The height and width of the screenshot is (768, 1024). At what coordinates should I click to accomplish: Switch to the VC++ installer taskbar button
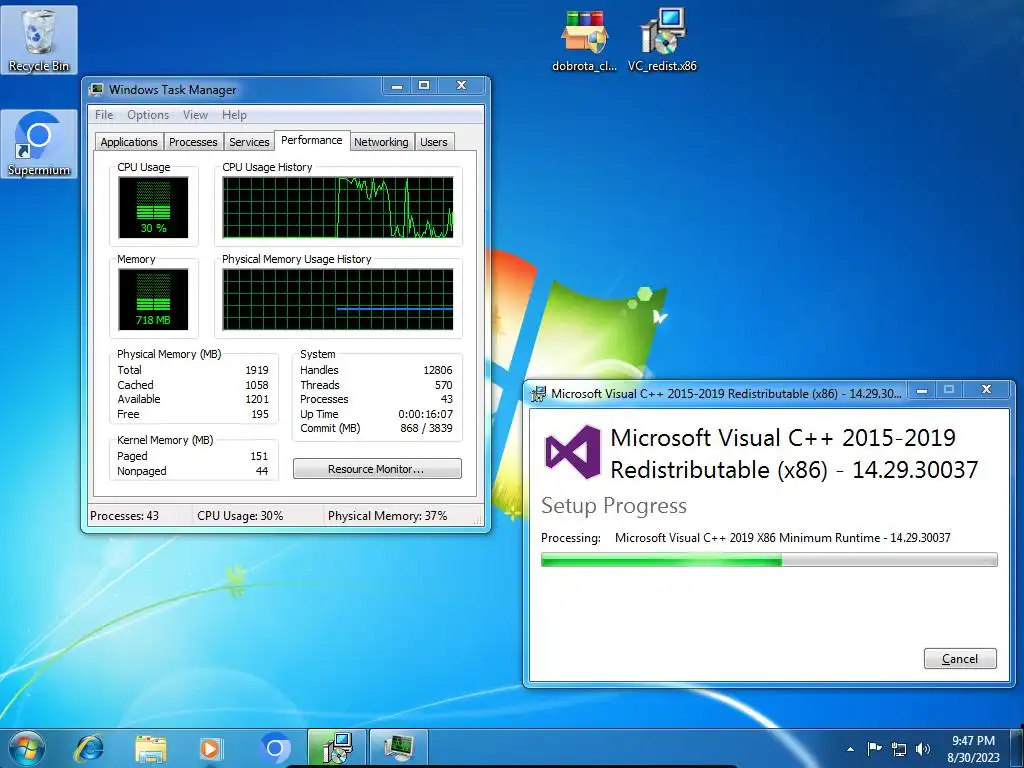(337, 748)
